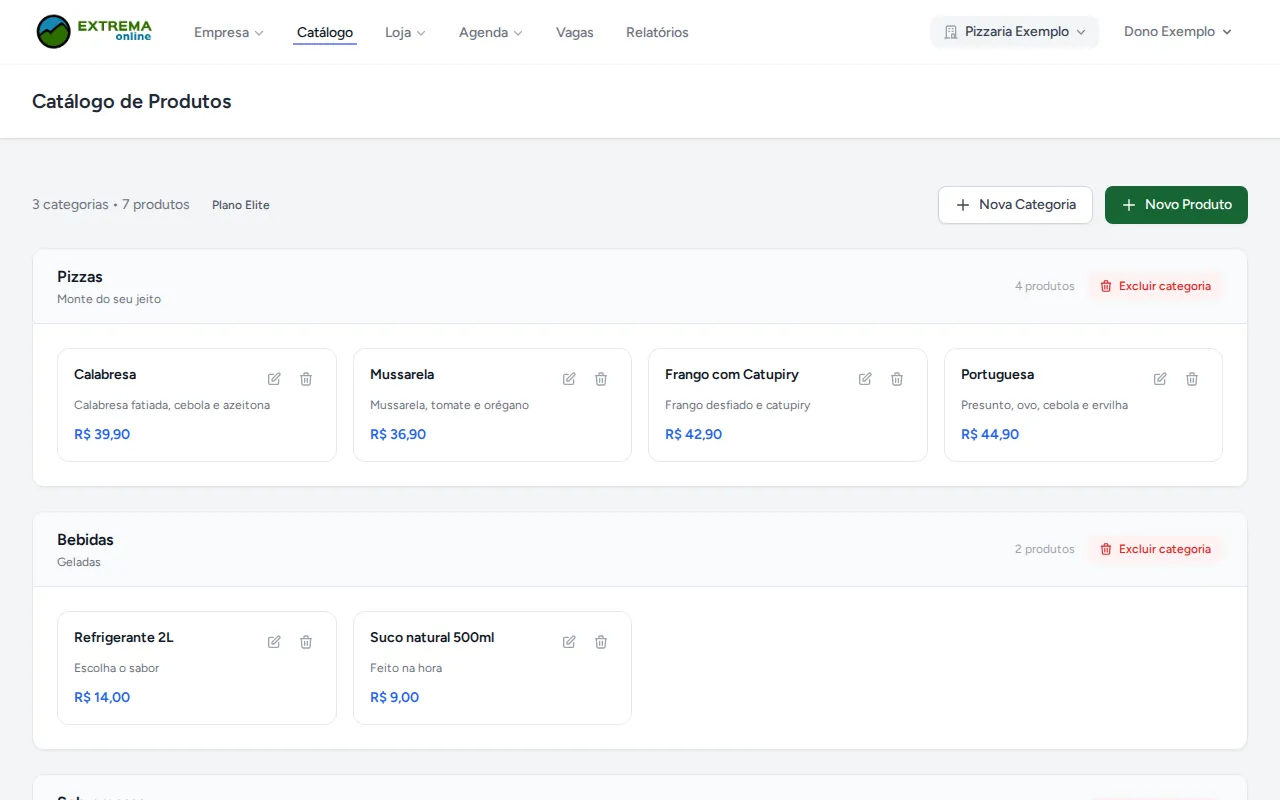
Task: Click the Nova Categoria button
Action: click(x=1015, y=205)
